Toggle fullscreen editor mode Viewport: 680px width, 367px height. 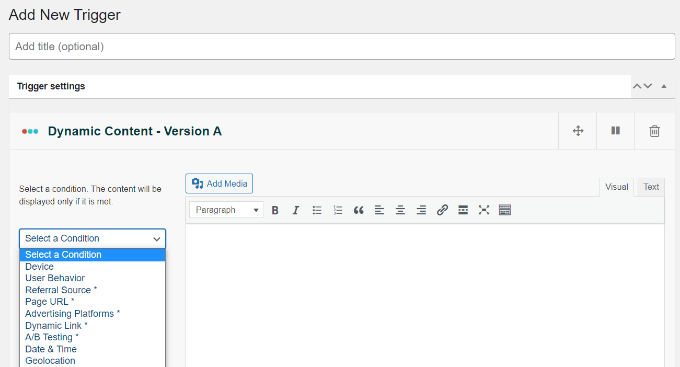point(484,210)
